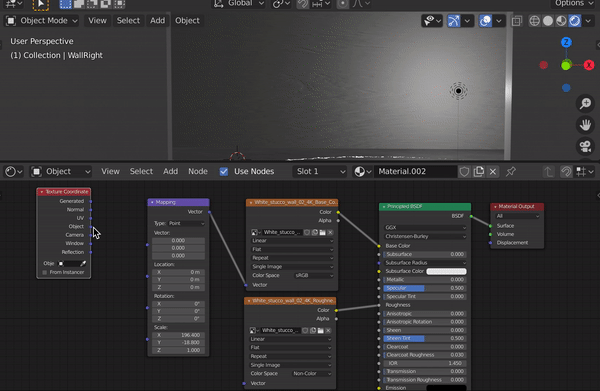Collapse the Material Output node
This screenshot has width=600, height=391.
495,207
